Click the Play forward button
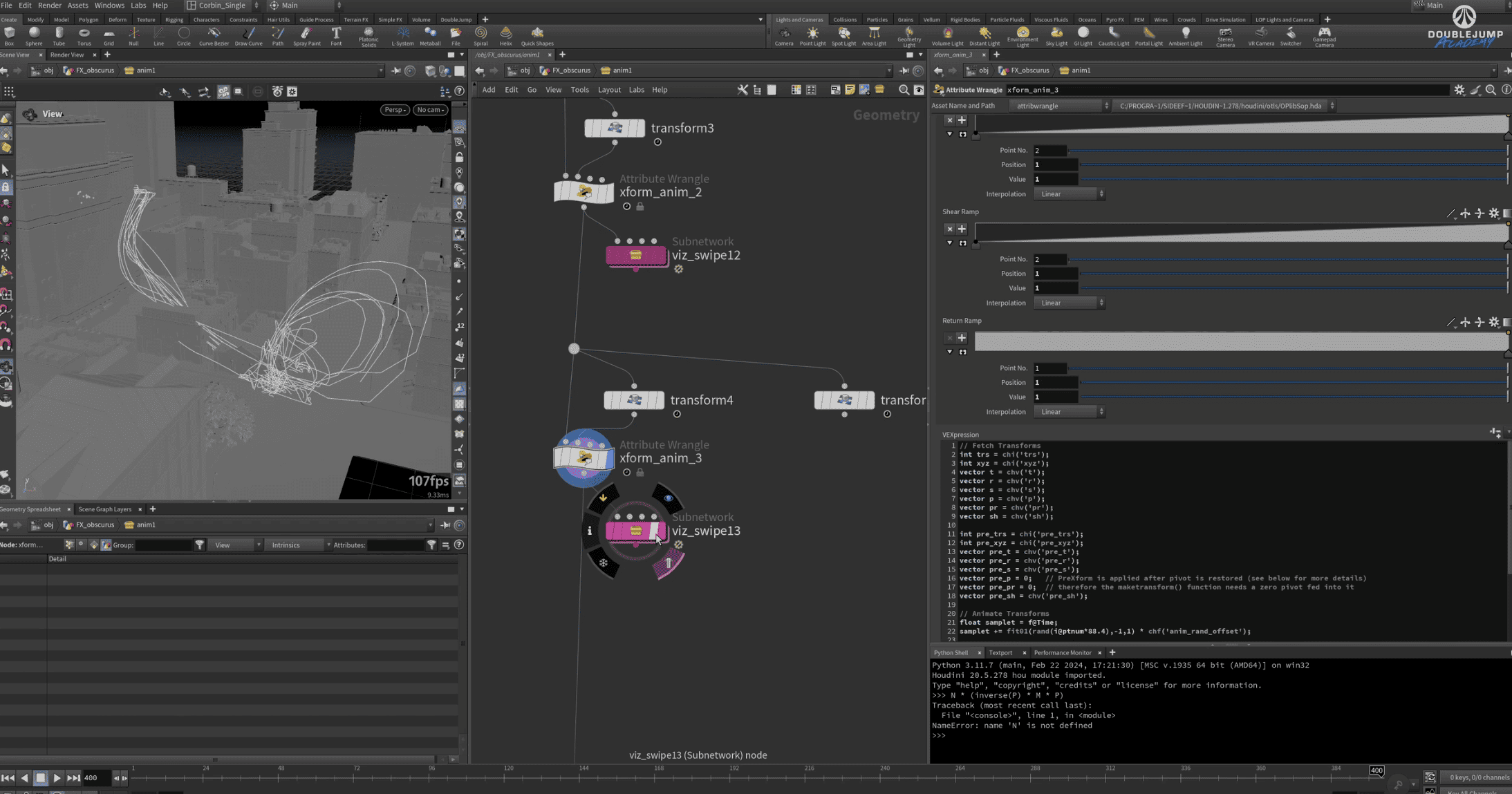Image resolution: width=1512 pixels, height=794 pixels. 57,778
